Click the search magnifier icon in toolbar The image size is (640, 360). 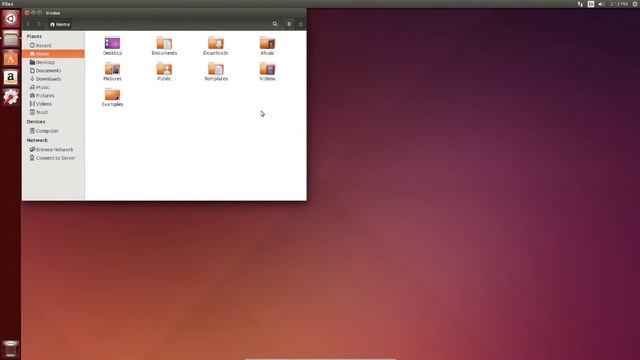pos(275,24)
